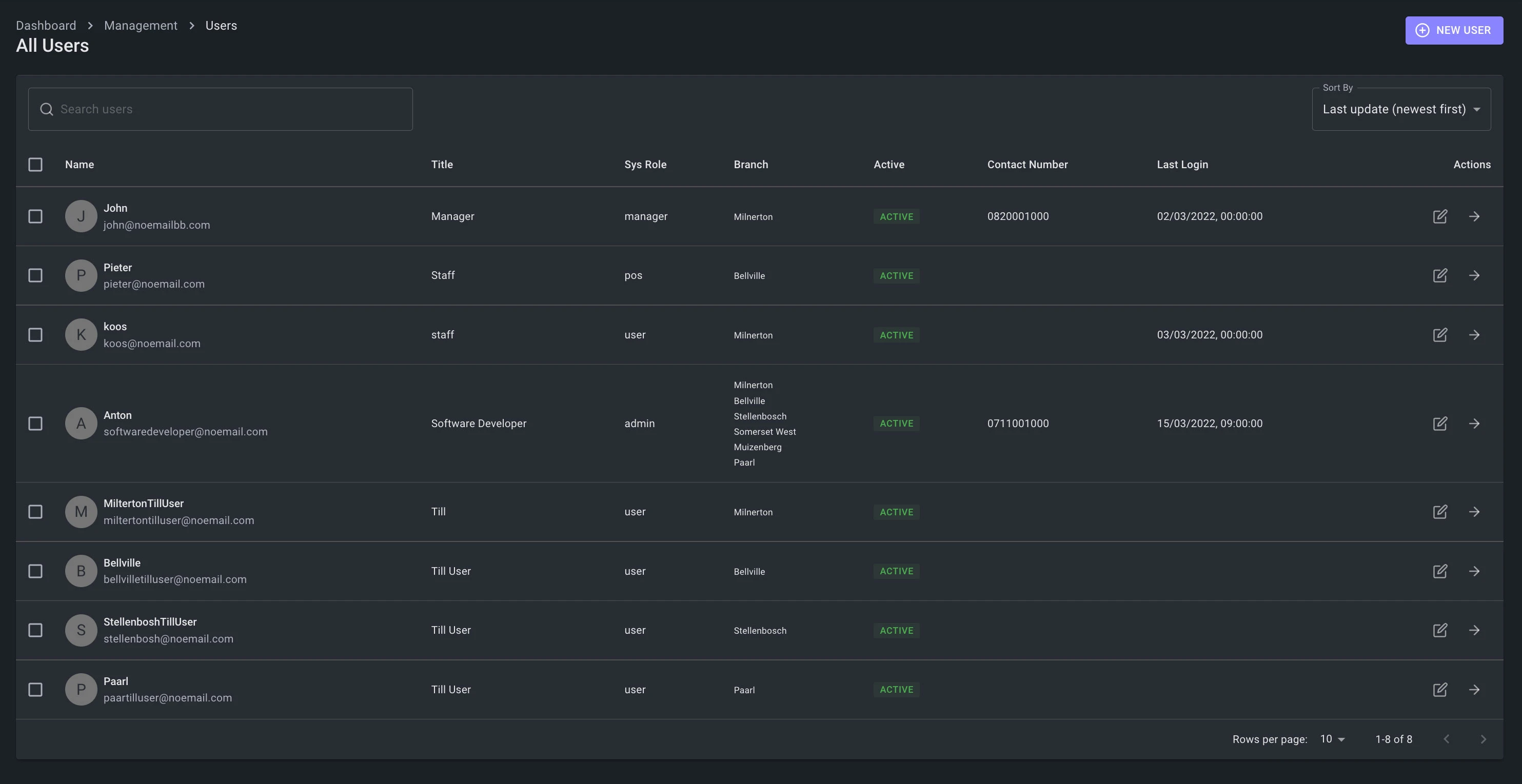This screenshot has height=784, width=1522.
Task: Click arrow icon for Bellville user
Action: [x=1474, y=571]
